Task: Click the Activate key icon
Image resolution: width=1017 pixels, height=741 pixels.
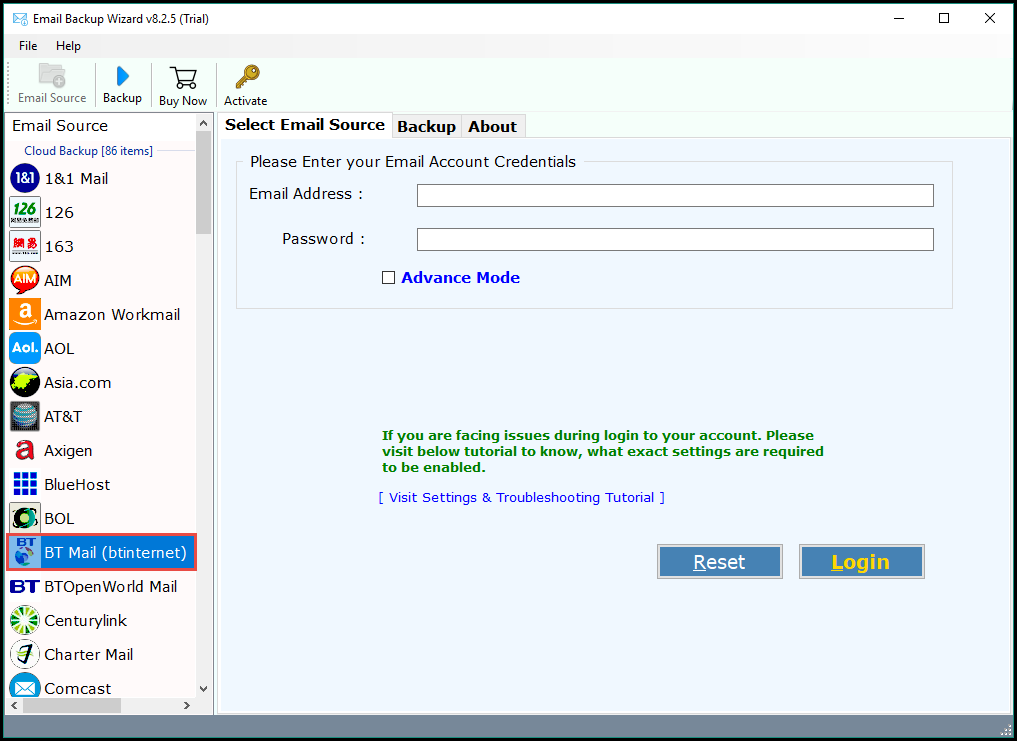Action: 247,77
